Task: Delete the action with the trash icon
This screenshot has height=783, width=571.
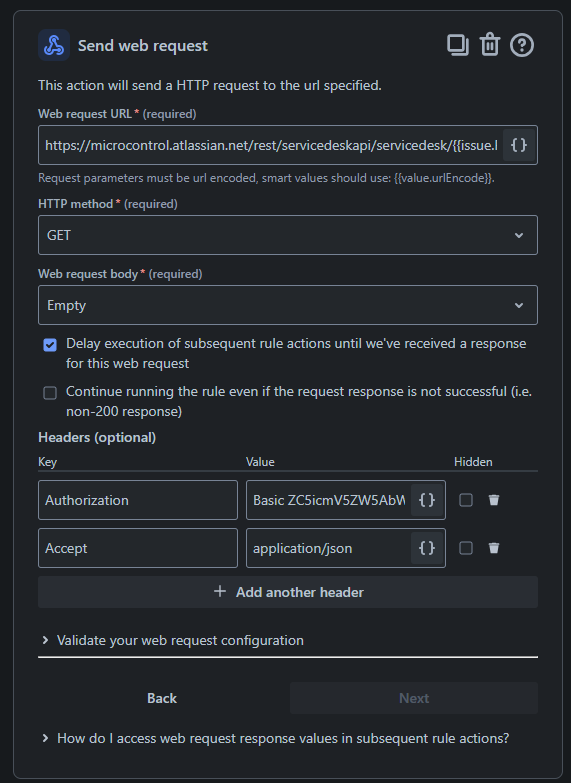Action: tap(490, 45)
